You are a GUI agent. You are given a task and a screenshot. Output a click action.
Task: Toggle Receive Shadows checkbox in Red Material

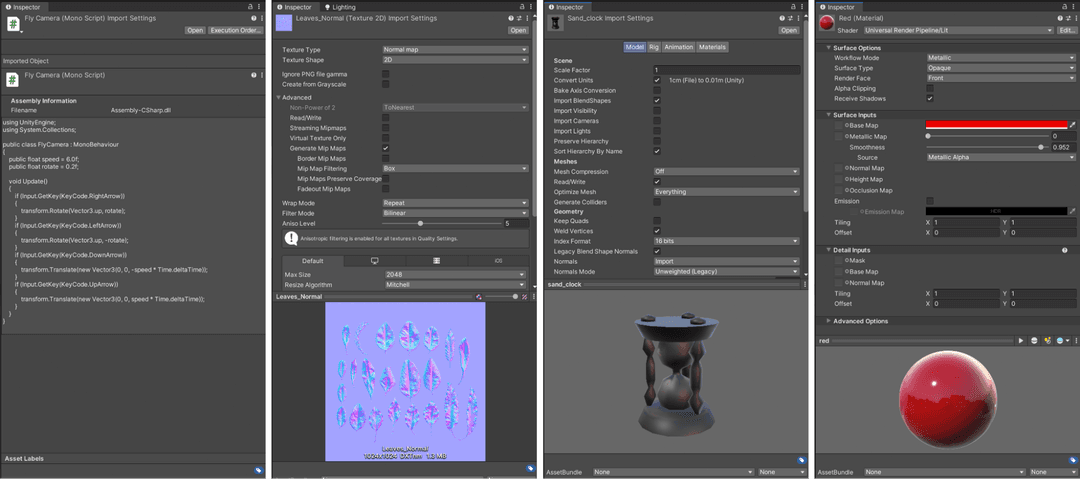[x=930, y=99]
